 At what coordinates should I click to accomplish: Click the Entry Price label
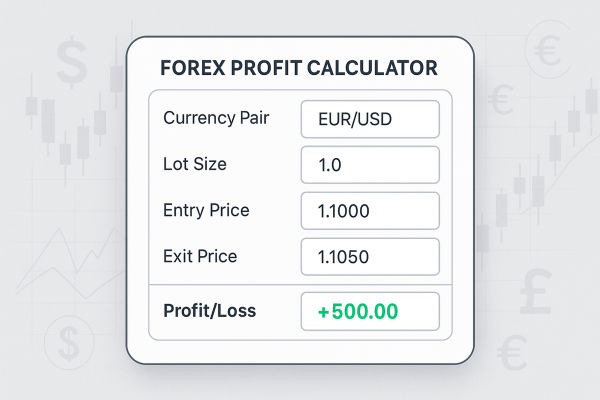pos(206,210)
